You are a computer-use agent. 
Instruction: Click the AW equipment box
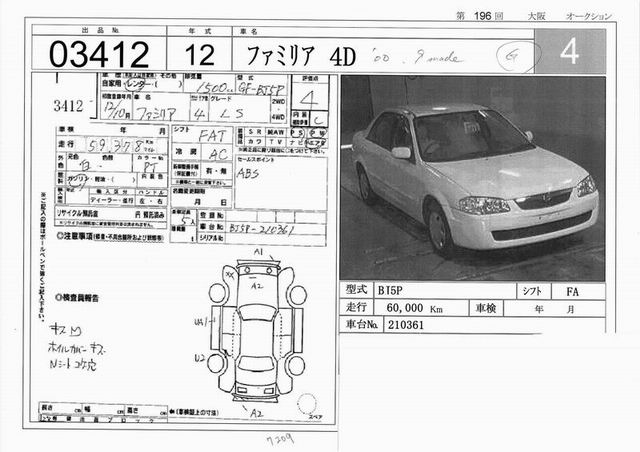[x=276, y=132]
